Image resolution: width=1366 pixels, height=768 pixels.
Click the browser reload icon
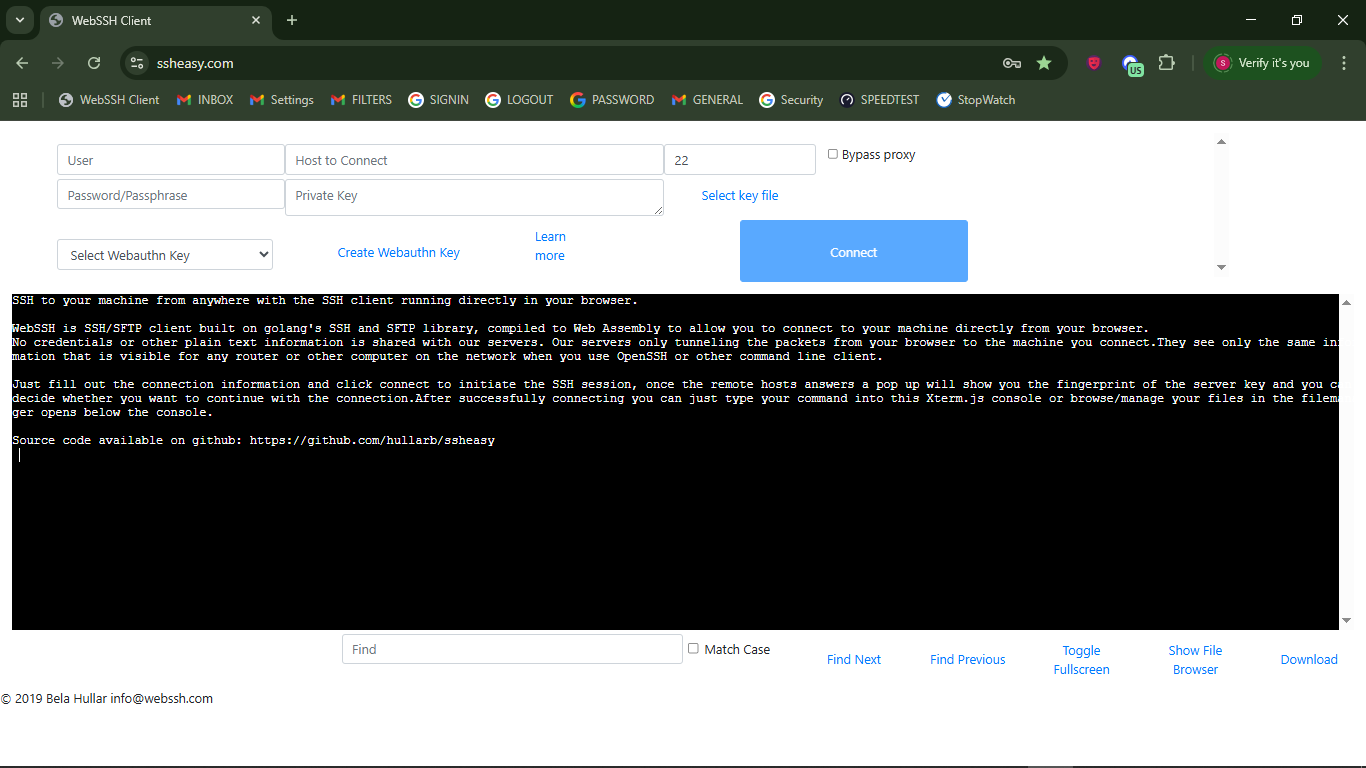click(94, 63)
